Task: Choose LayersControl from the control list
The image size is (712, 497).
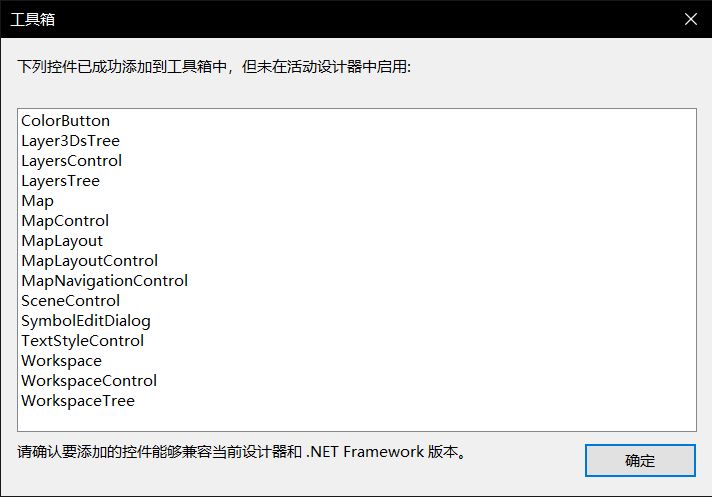Action: tap(71, 161)
